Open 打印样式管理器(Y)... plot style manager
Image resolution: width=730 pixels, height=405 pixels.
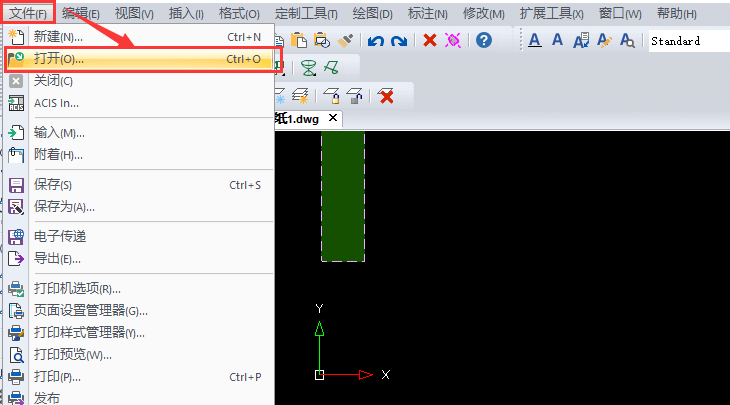pyautogui.click(x=139, y=332)
